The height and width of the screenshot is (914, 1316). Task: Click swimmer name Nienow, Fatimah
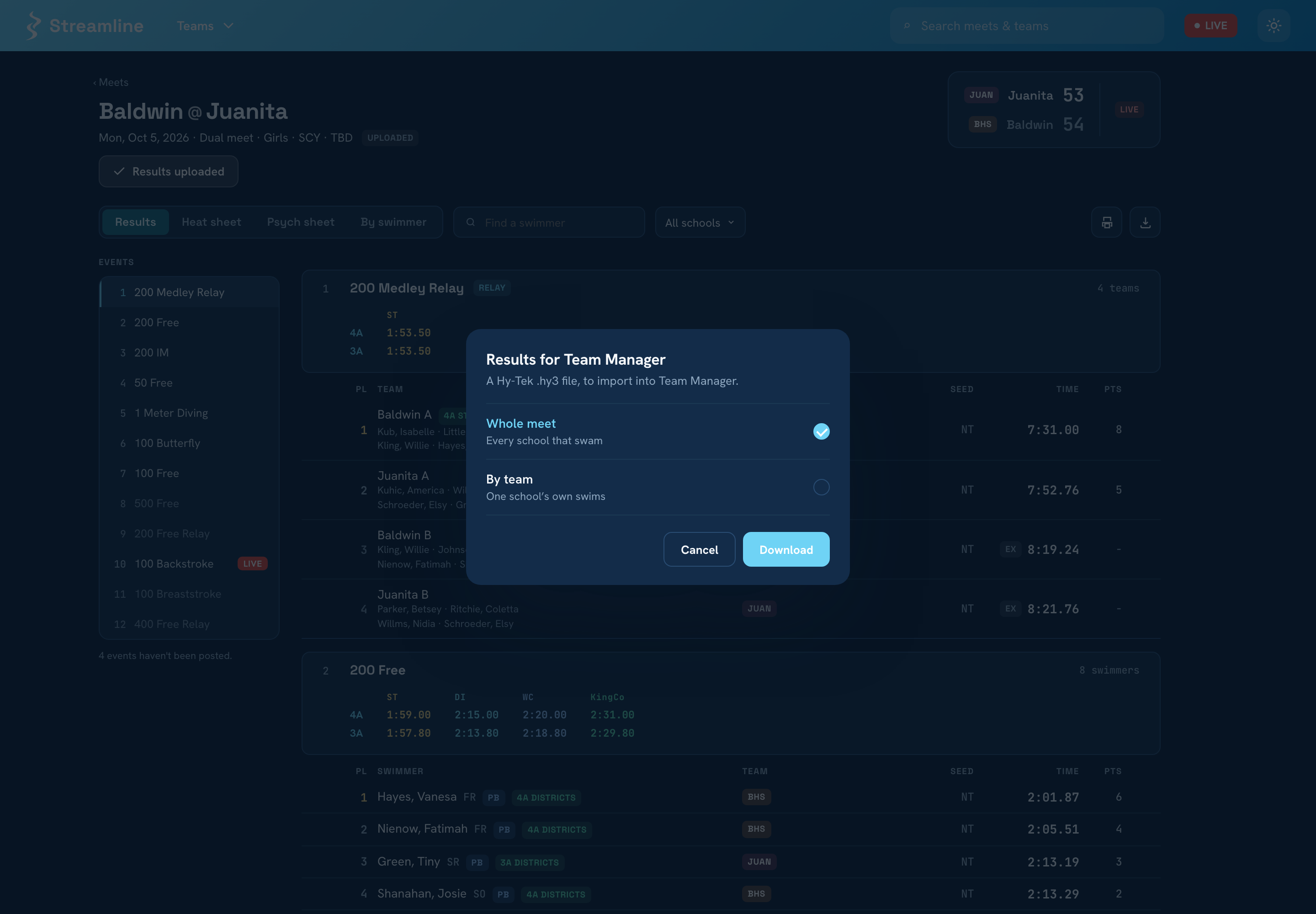pyautogui.click(x=422, y=829)
